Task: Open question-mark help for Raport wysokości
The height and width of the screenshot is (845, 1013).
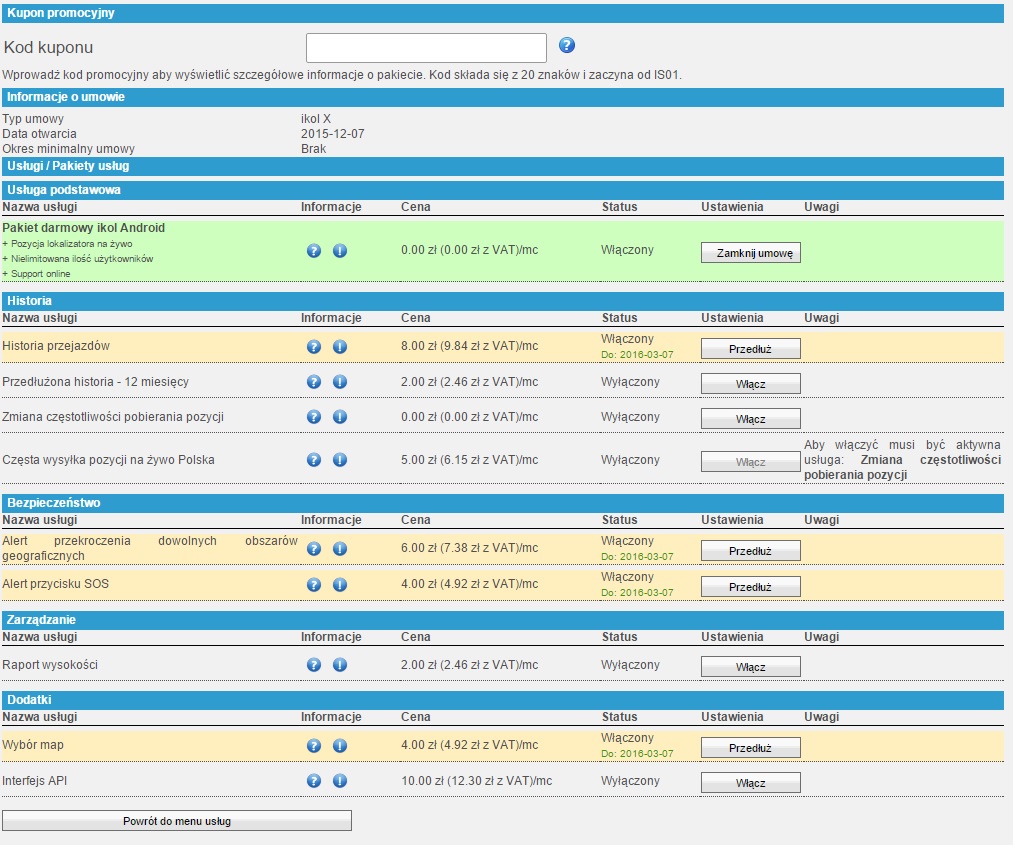Action: point(314,665)
